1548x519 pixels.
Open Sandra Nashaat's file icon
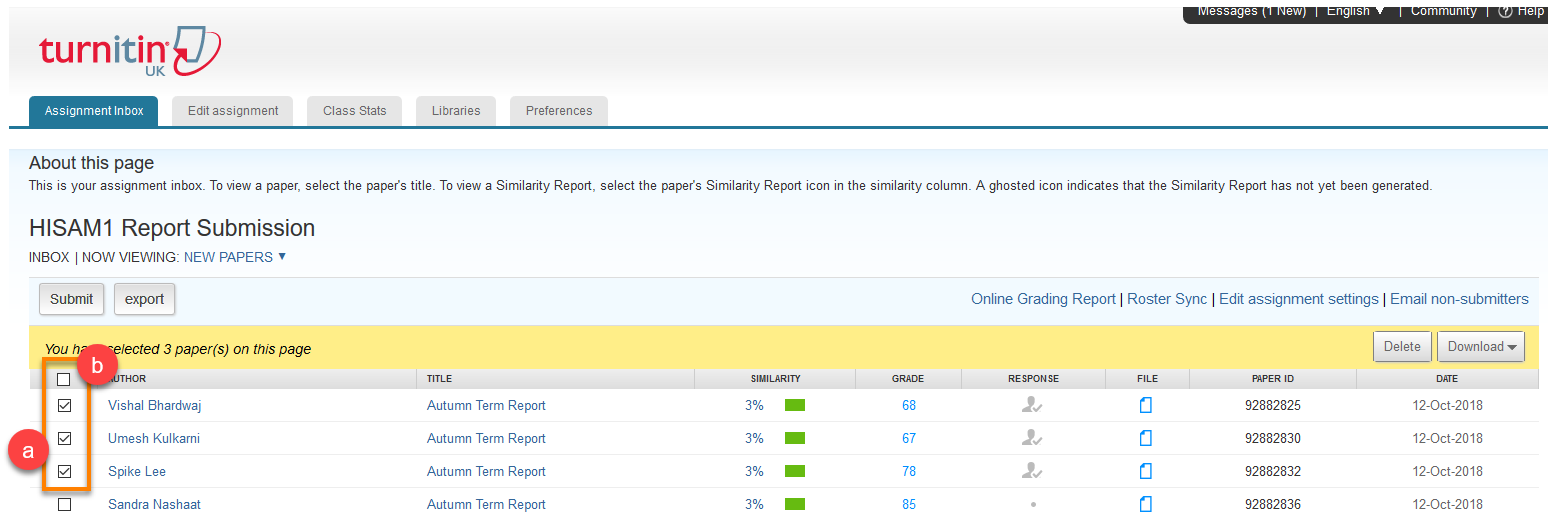tap(1146, 504)
